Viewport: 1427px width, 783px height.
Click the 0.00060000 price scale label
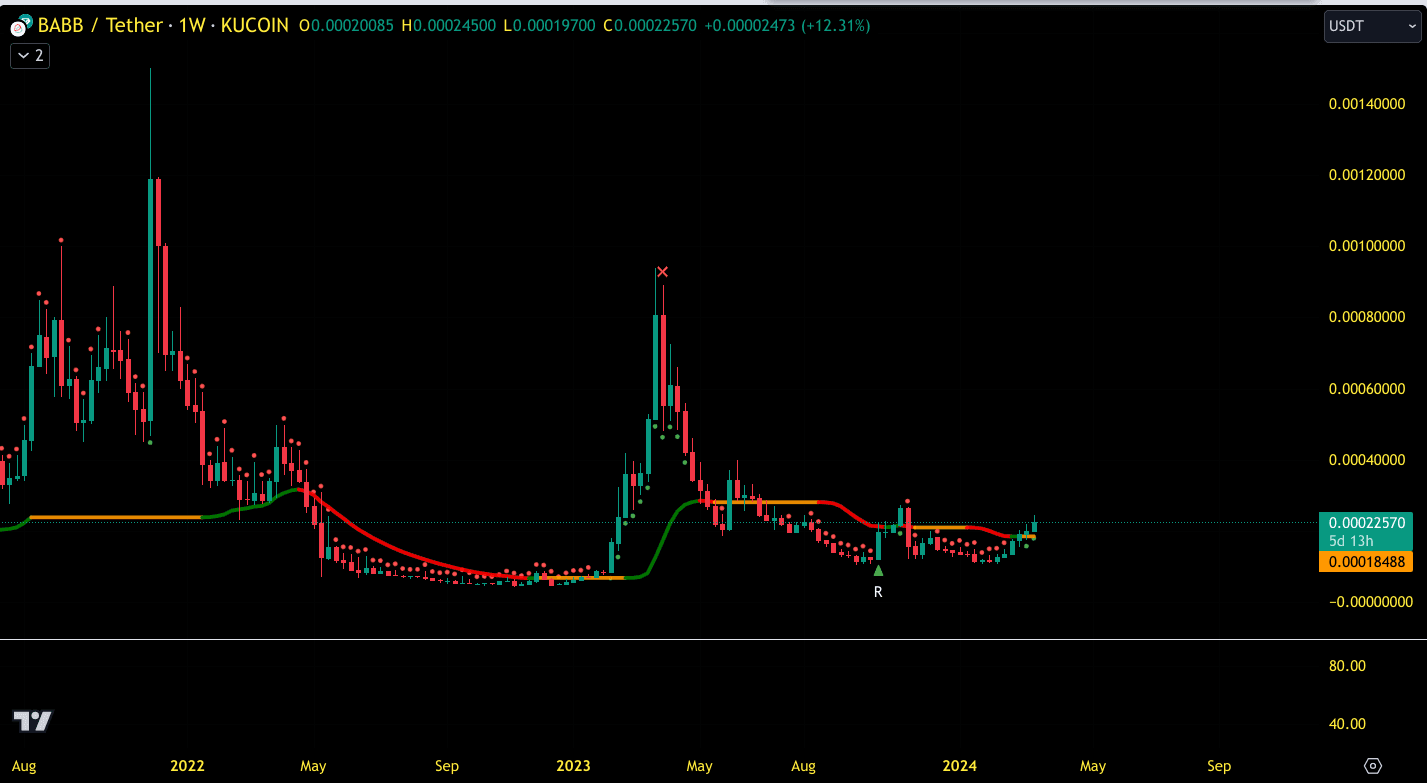(1367, 389)
